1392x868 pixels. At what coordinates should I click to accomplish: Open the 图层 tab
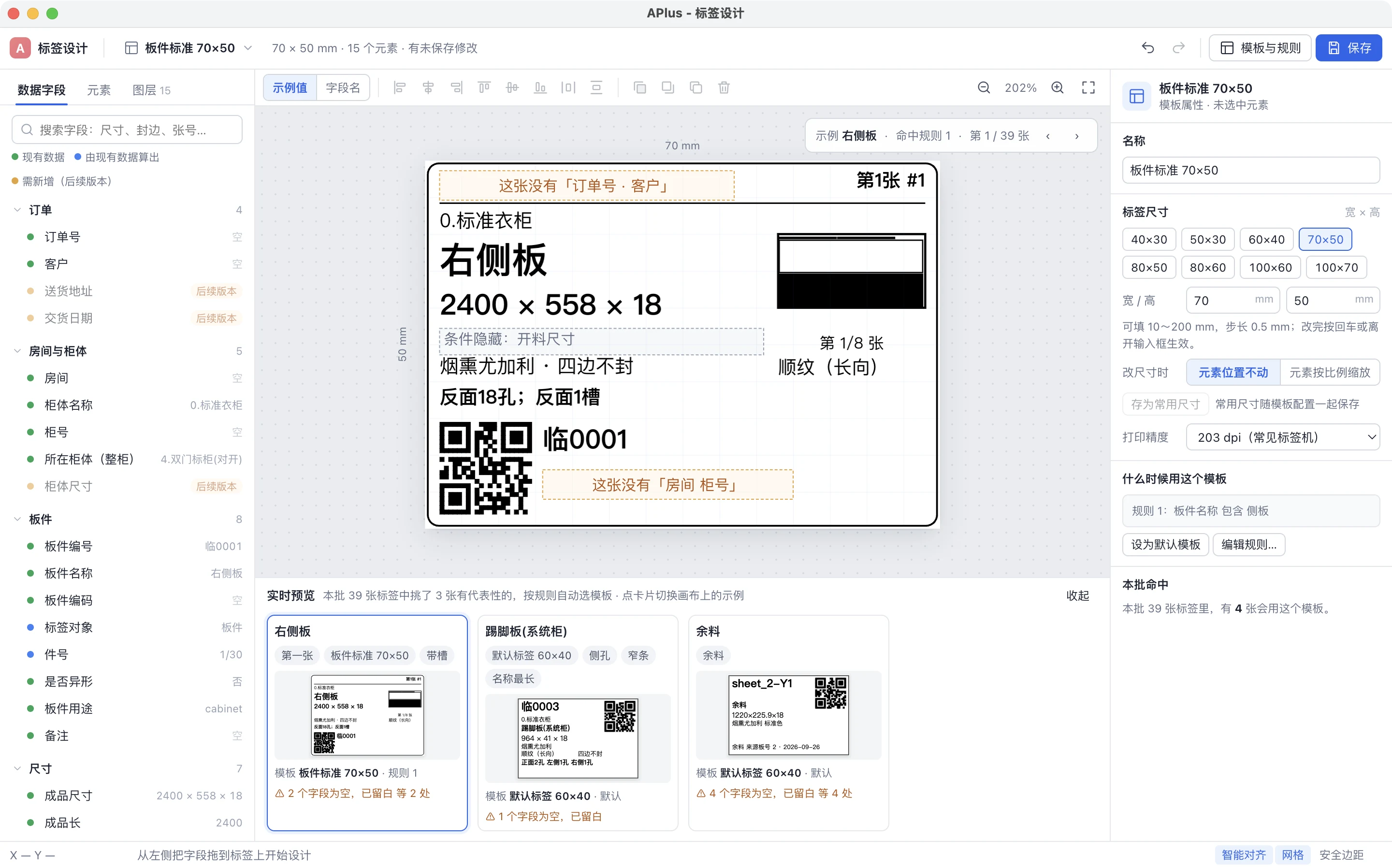[152, 90]
